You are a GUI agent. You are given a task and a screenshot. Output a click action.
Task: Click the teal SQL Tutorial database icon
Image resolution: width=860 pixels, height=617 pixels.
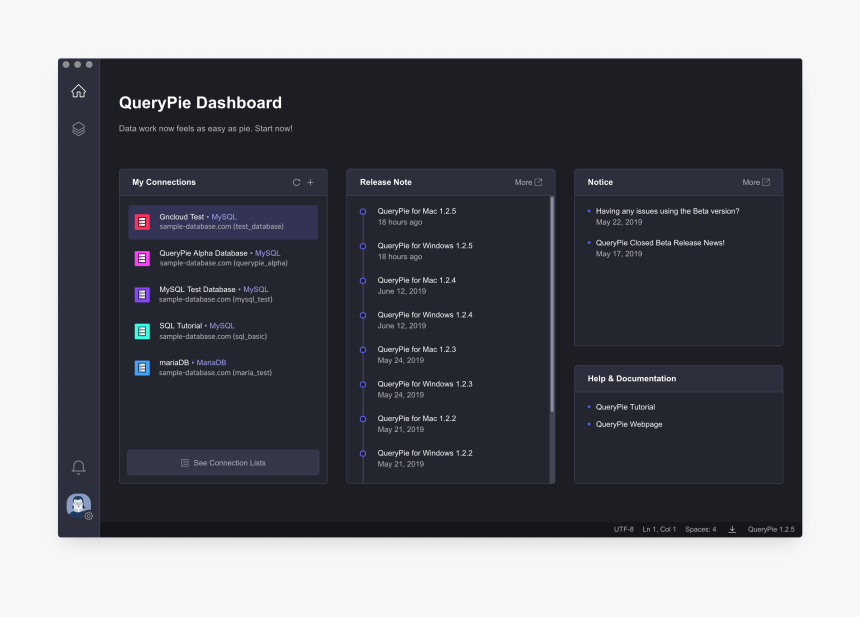click(142, 331)
